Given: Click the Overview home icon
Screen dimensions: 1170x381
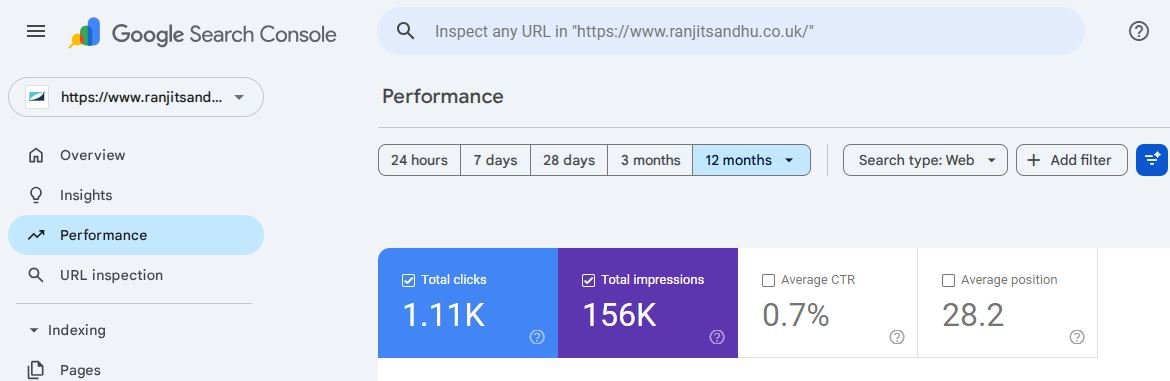Looking at the screenshot, I should click(x=35, y=155).
